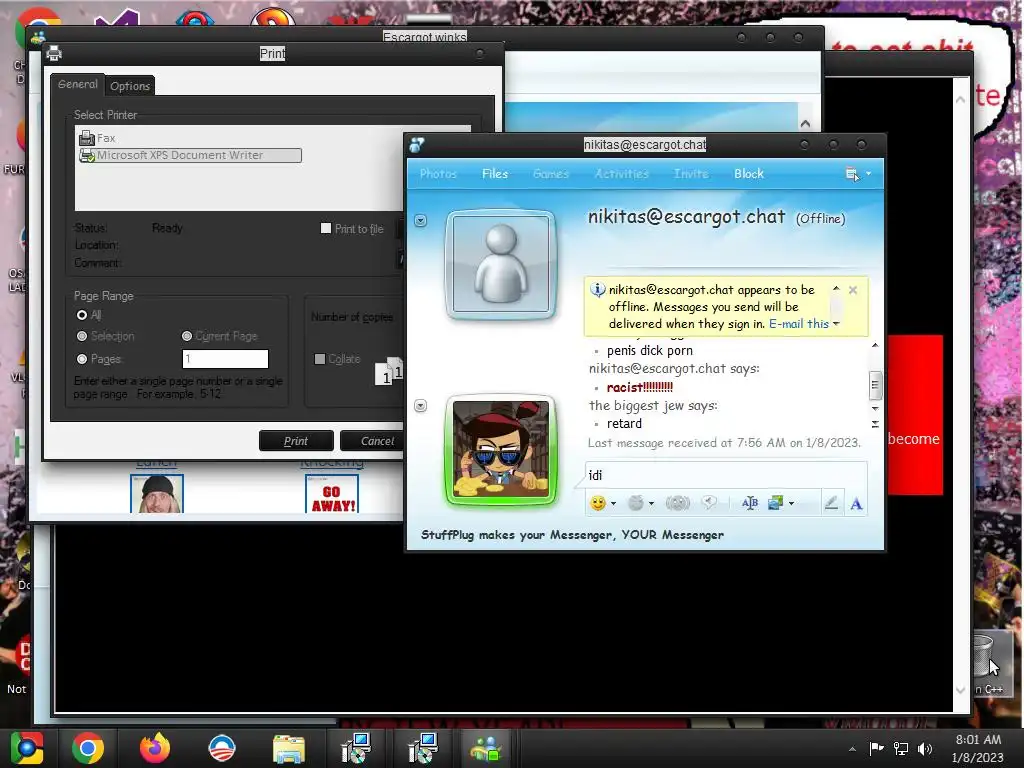Click the E-mail this link
Viewport: 1024px width, 768px height.
click(x=798, y=324)
